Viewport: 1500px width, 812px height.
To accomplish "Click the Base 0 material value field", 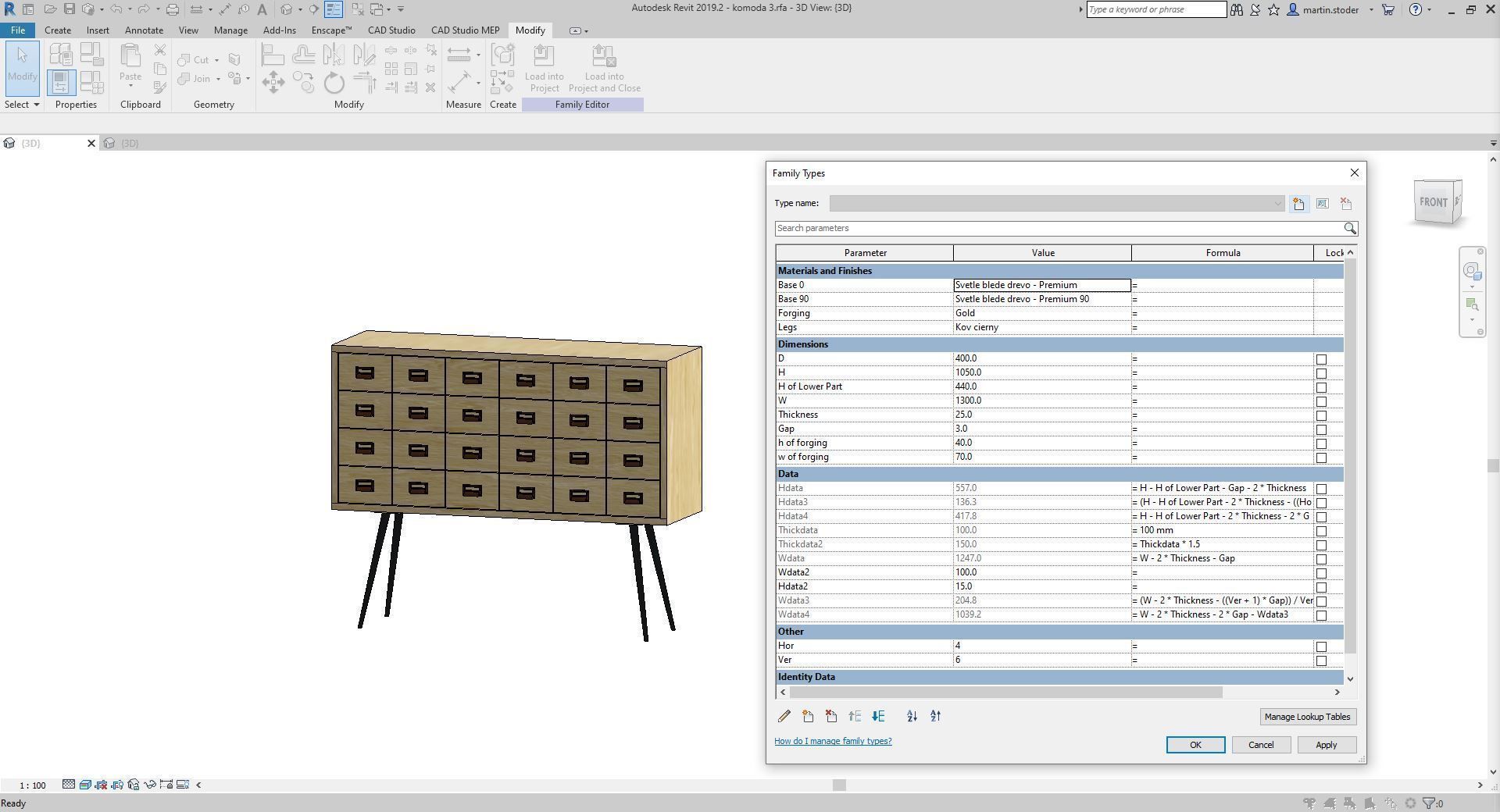I will coord(1041,284).
